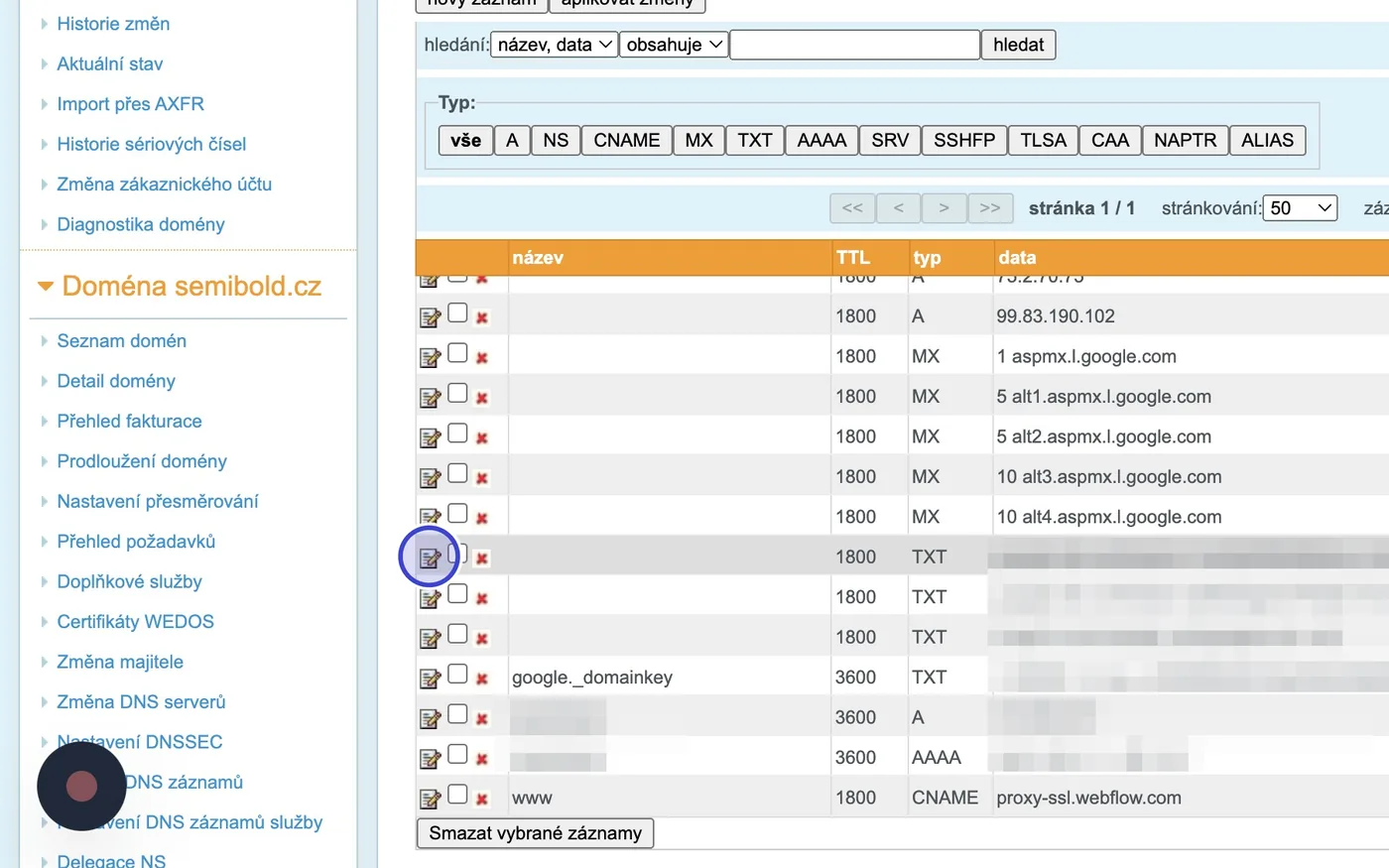
Task: Click the hledat search button
Action: 1018,45
